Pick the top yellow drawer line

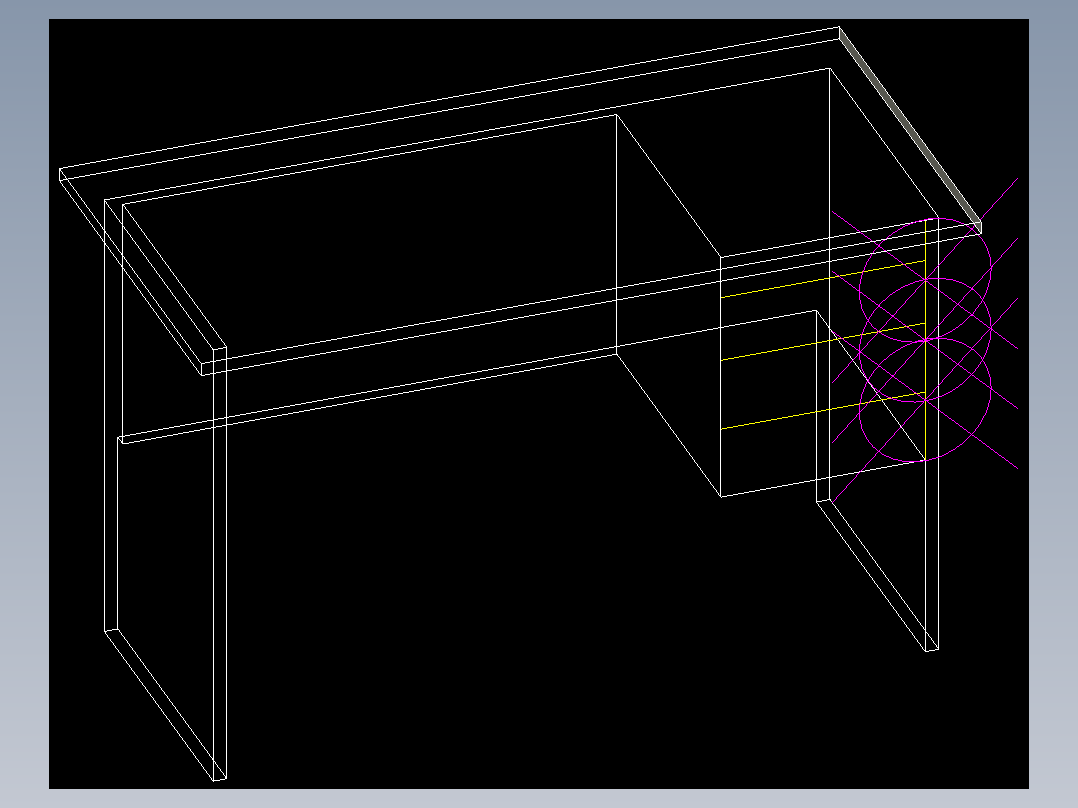pyautogui.click(x=823, y=279)
